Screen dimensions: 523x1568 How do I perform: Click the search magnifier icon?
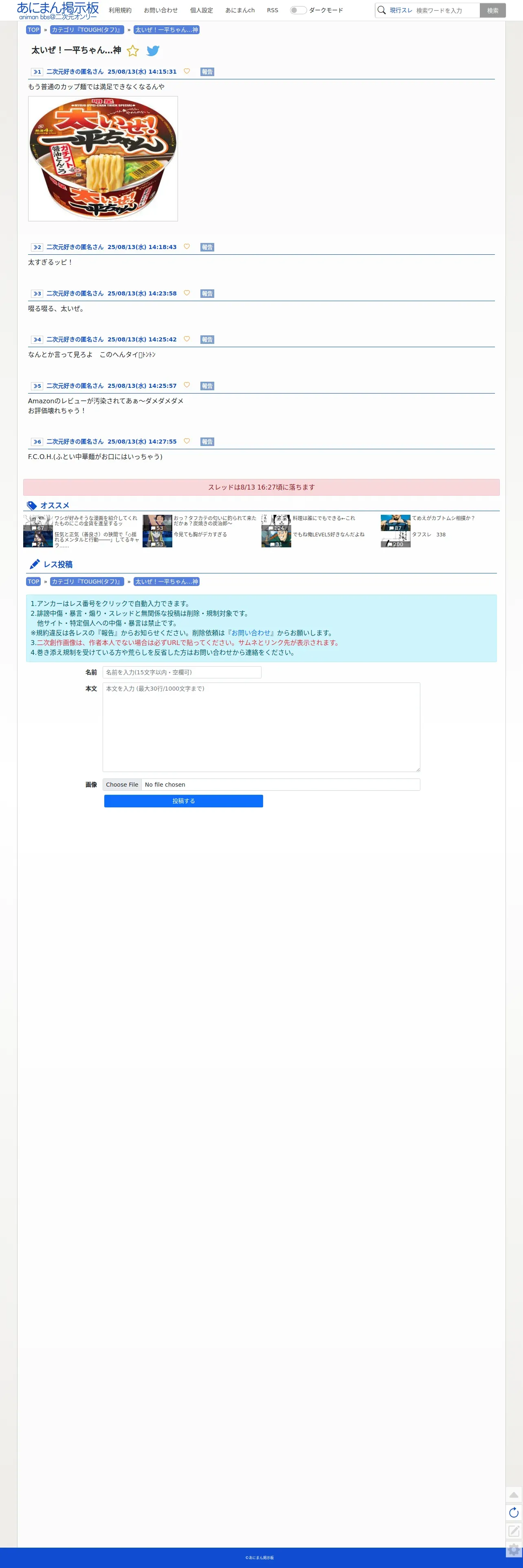382,10
